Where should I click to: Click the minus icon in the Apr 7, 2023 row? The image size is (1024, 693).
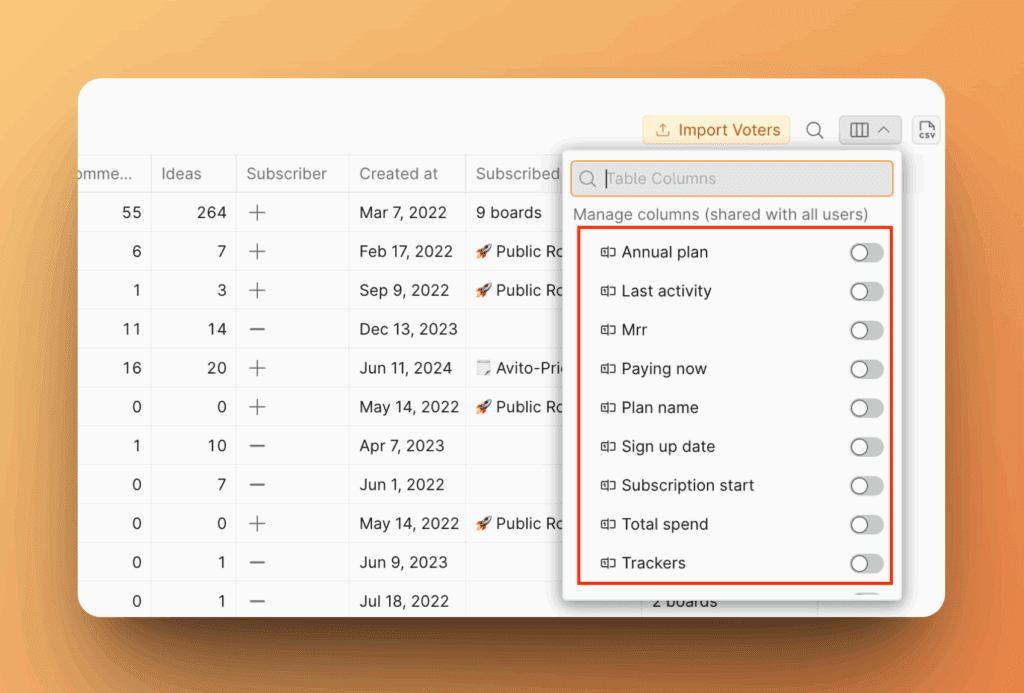(257, 446)
